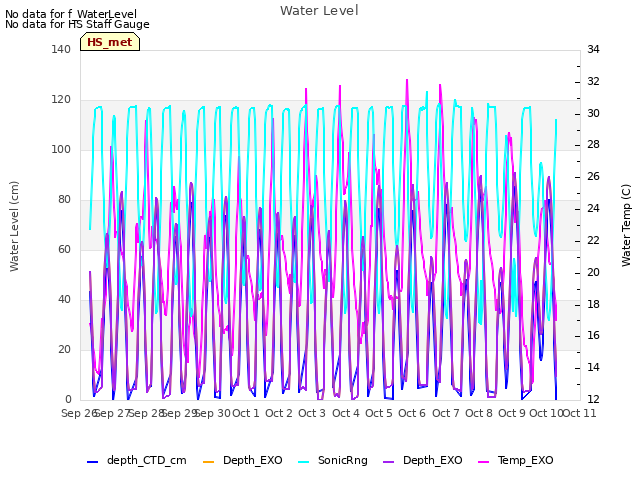Click the 'No data for f_WaterLevel' message
Screen dimensions: 640x480
(71, 14)
